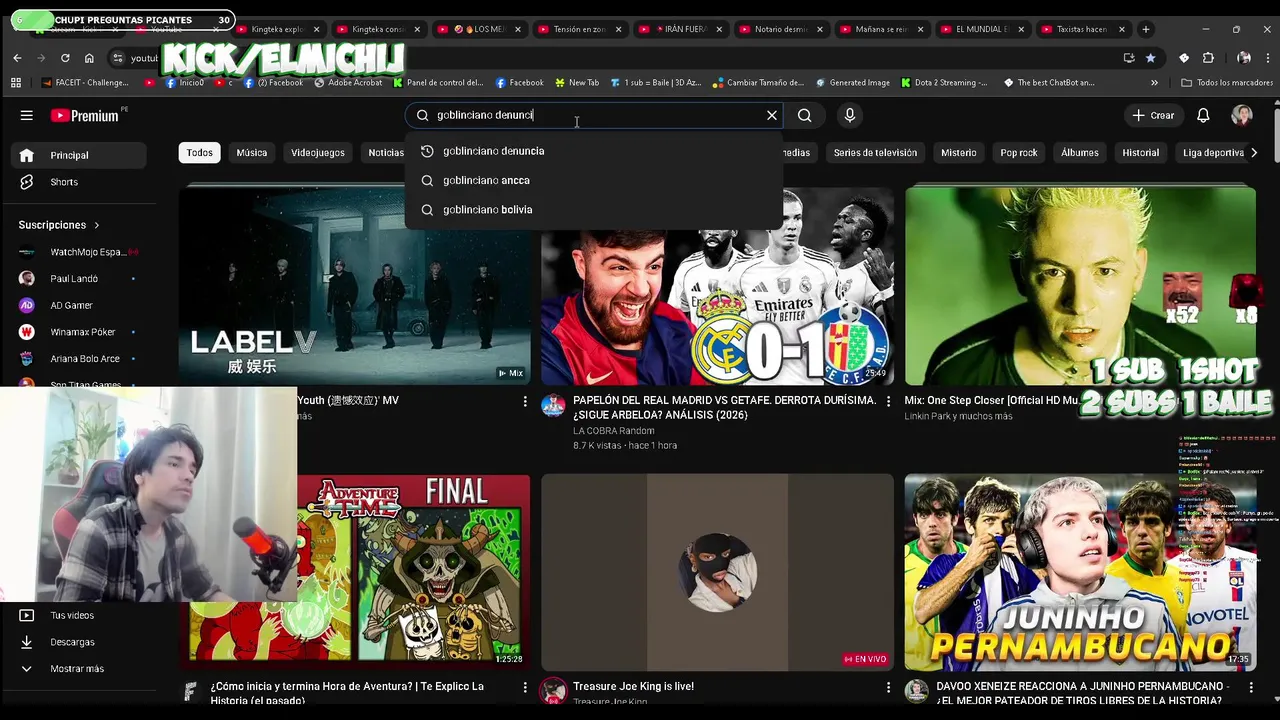The width and height of the screenshot is (1280, 720).
Task: Expand Suscripciones chevron section
Action: (60, 225)
